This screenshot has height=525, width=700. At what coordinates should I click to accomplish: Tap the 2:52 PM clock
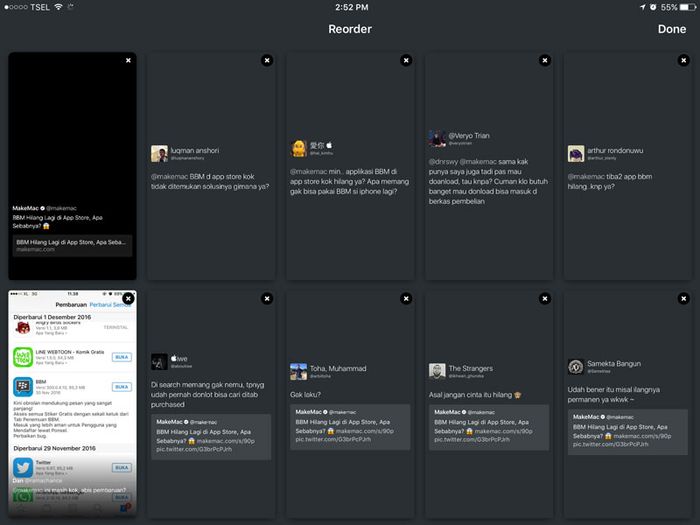coord(352,7)
